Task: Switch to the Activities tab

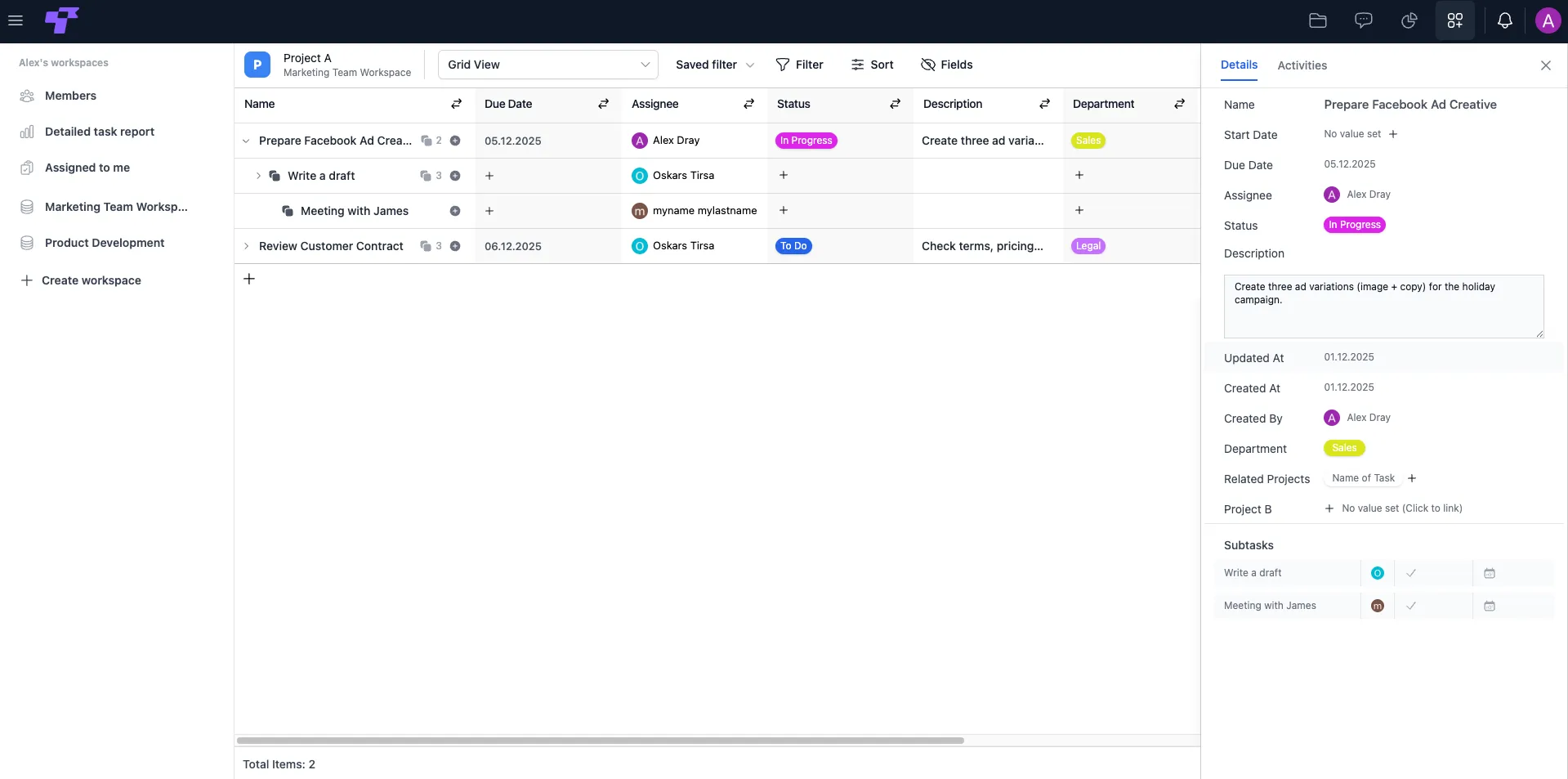Action: coord(1302,65)
